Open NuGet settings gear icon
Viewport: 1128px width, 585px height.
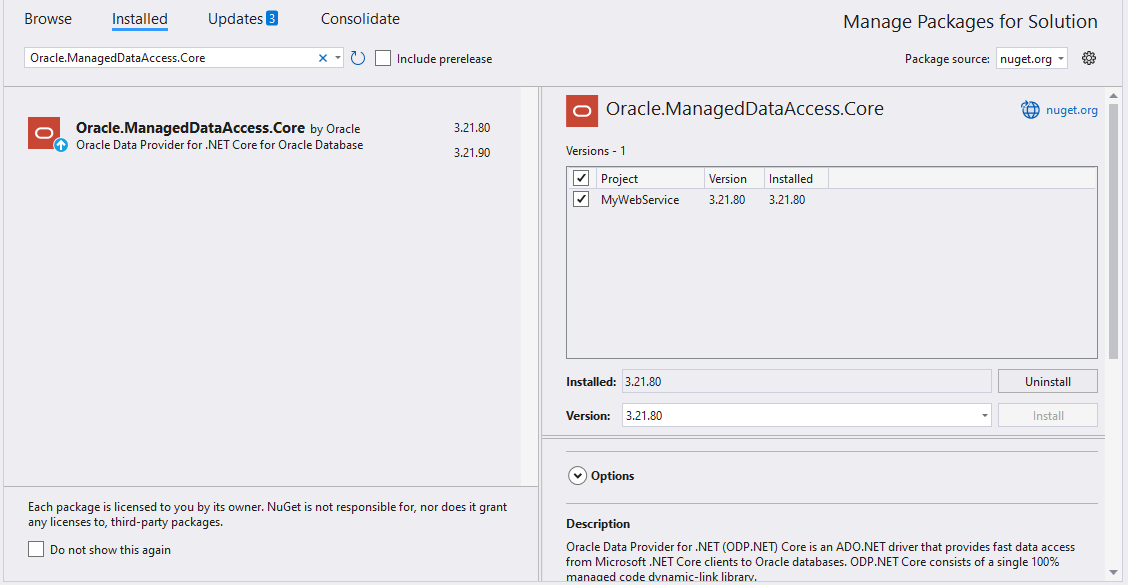coord(1089,58)
